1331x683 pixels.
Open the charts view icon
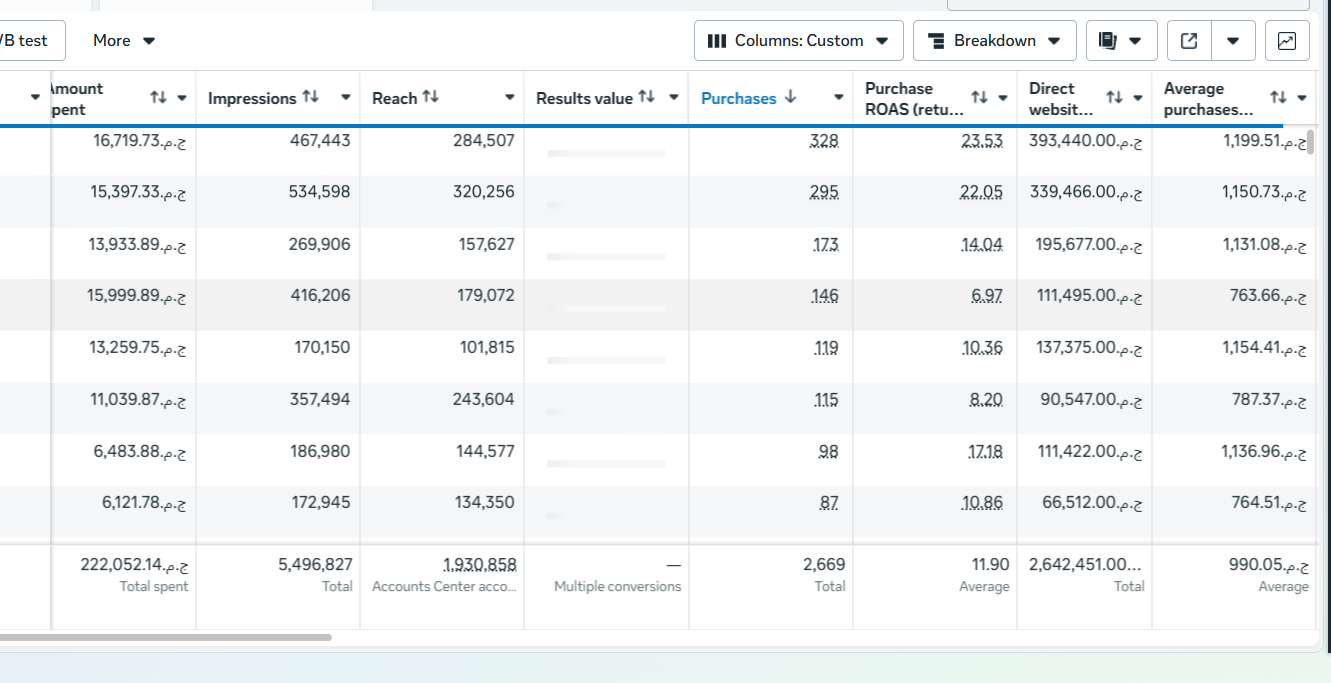pos(1287,41)
